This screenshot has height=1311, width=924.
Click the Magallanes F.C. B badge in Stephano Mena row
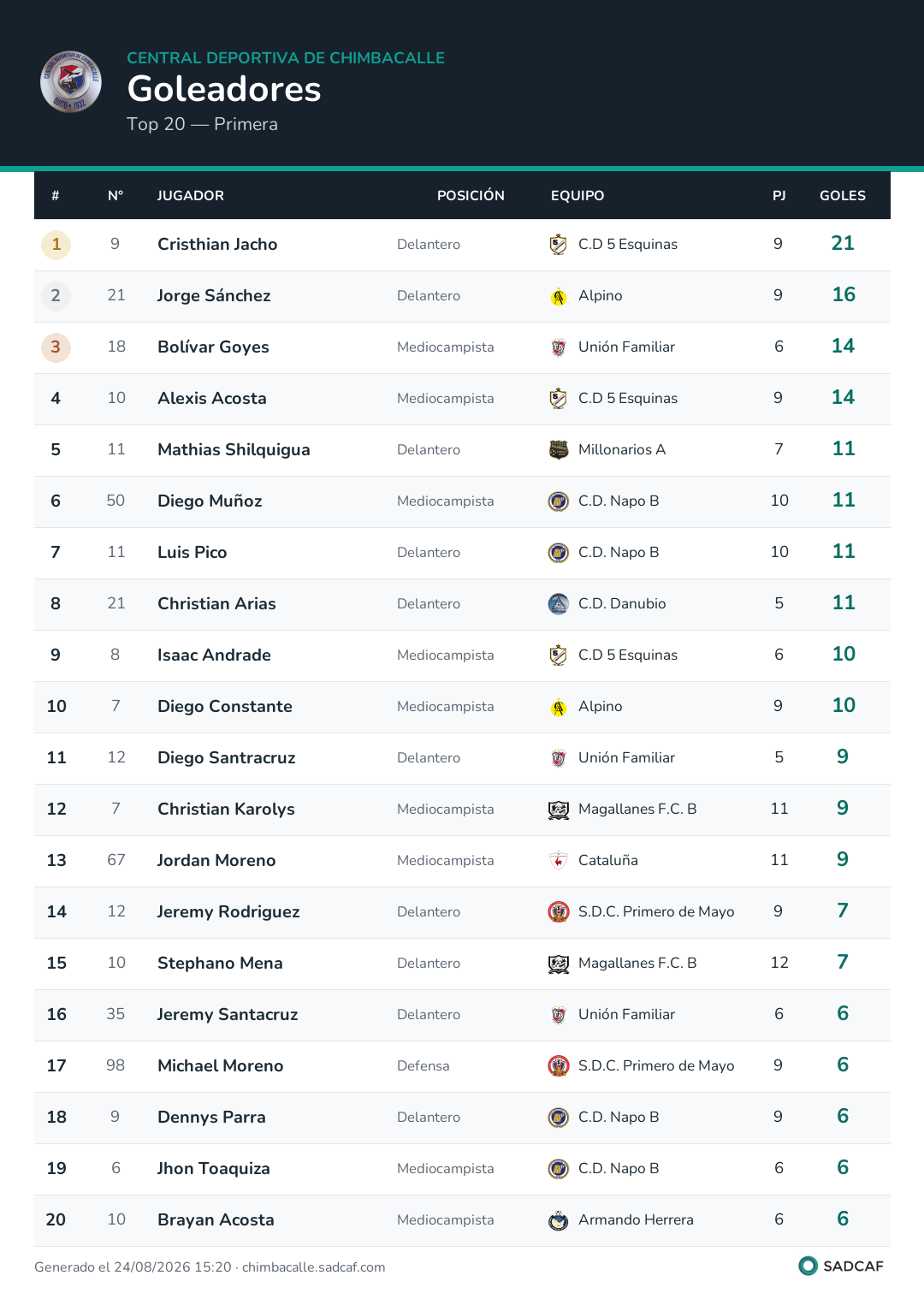coord(559,964)
